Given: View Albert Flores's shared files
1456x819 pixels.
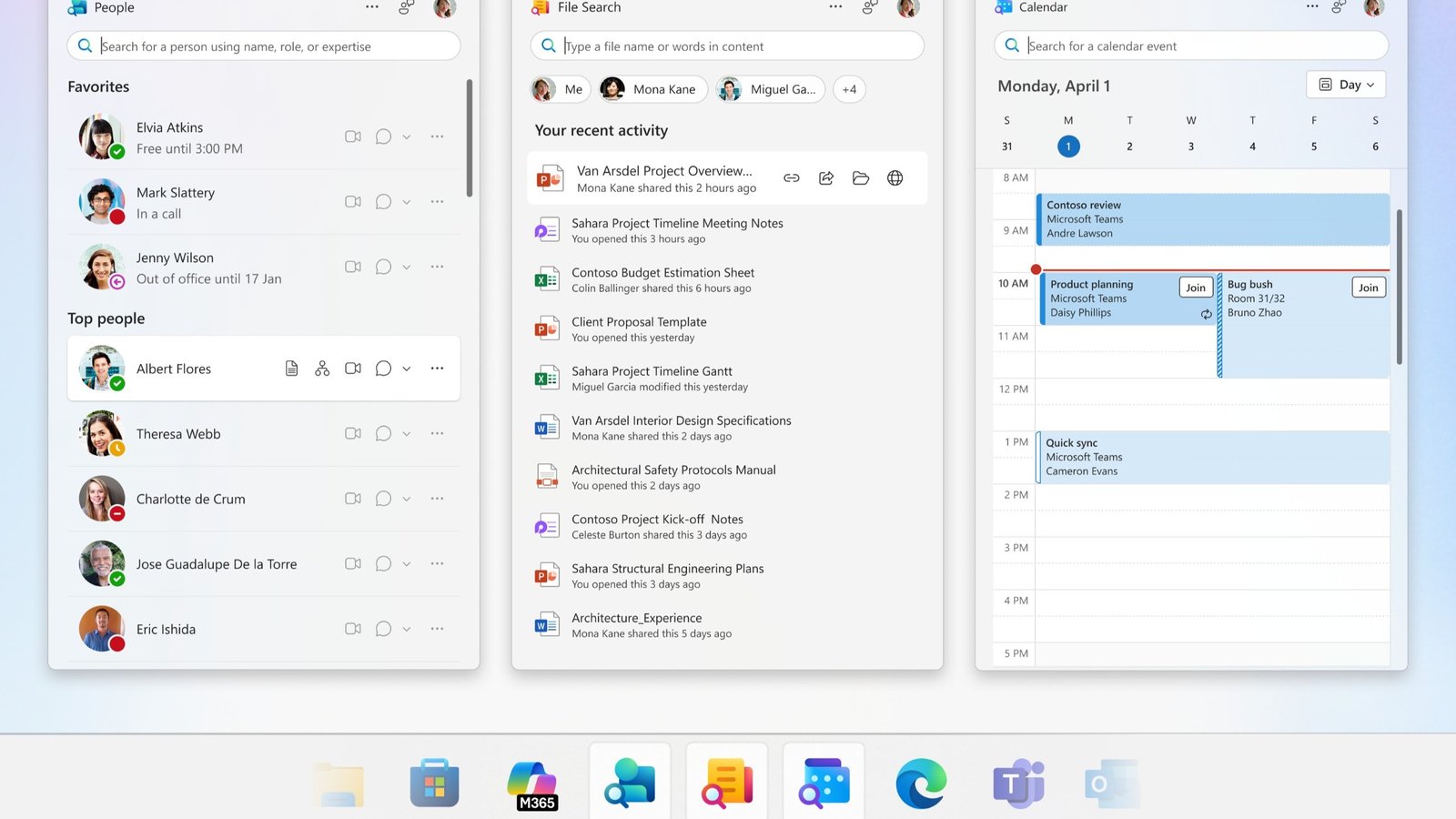Looking at the screenshot, I should (x=291, y=368).
